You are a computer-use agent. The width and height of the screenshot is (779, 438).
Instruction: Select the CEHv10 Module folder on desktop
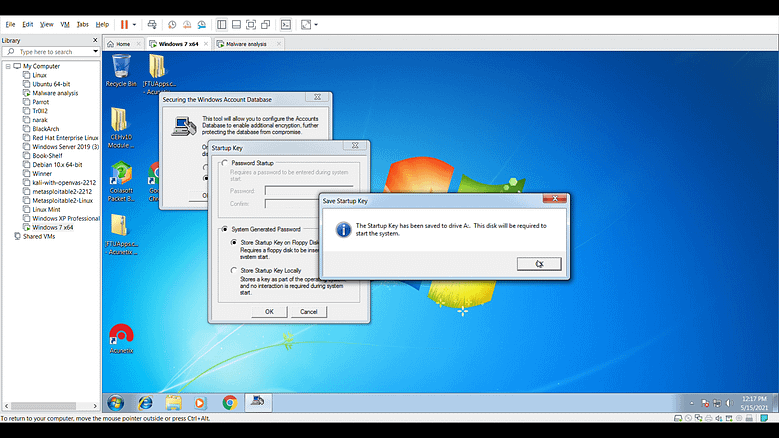click(x=121, y=128)
